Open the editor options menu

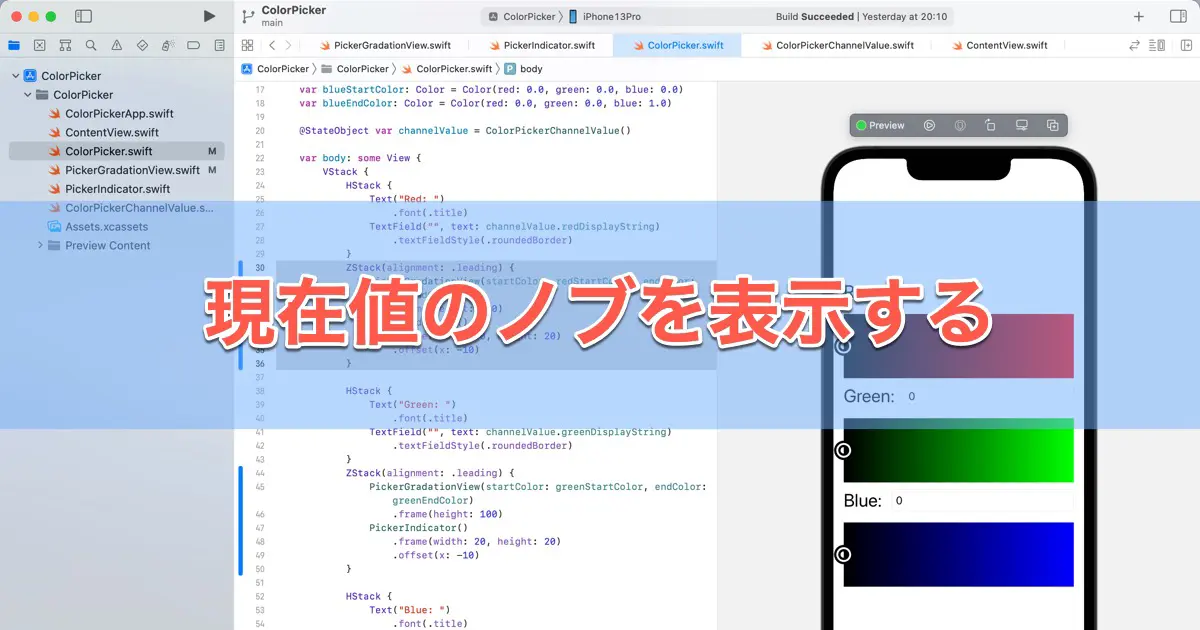pos(1158,45)
